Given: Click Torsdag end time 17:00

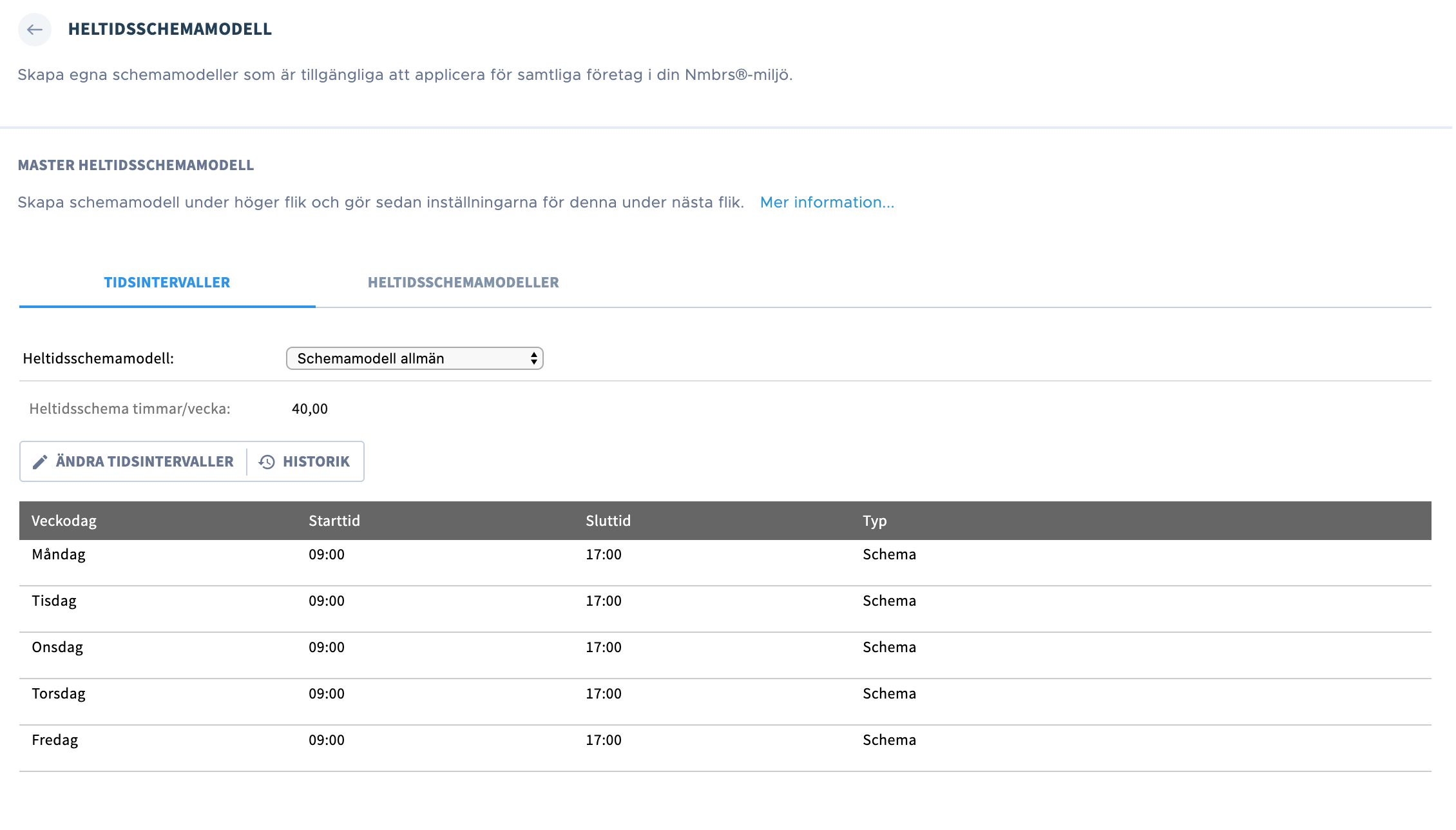Looking at the screenshot, I should (x=604, y=693).
